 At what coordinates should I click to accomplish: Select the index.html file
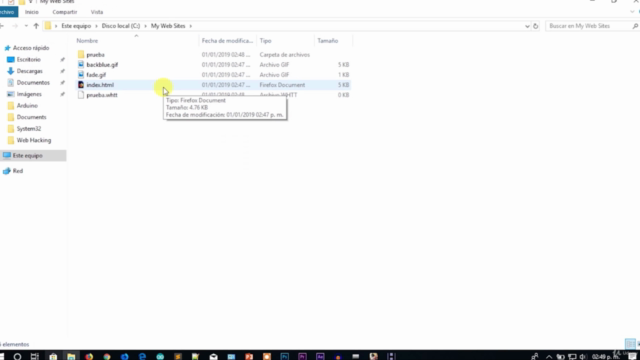click(x=100, y=85)
